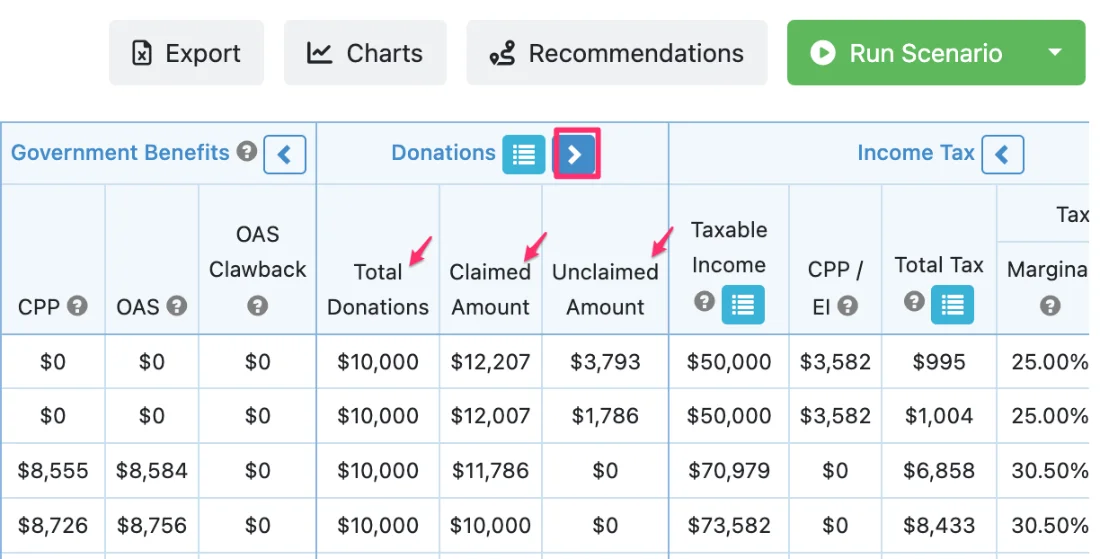Open Donations details list icon
This screenshot has height=559, width=1100.
pos(523,154)
